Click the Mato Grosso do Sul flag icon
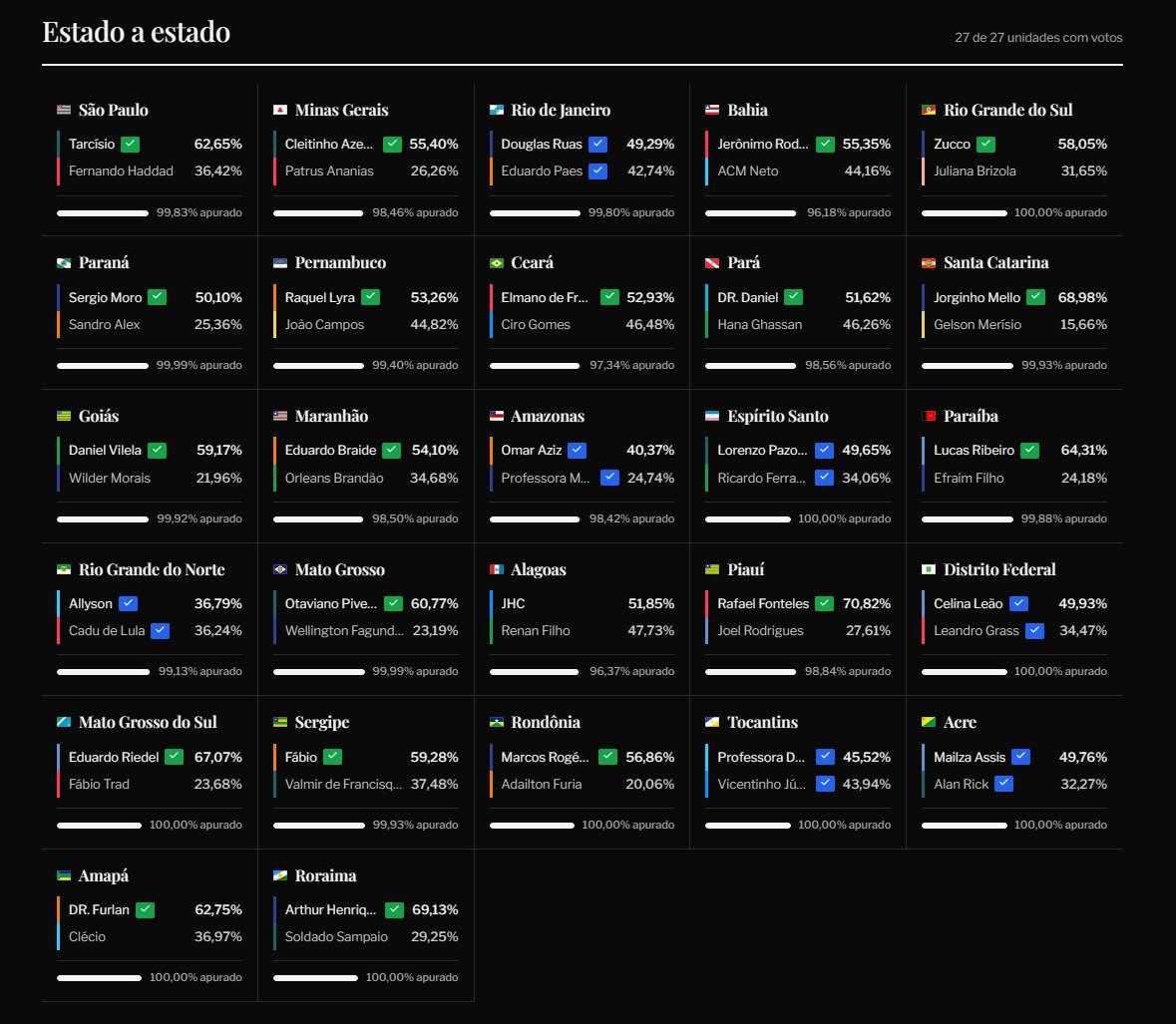Image resolution: width=1176 pixels, height=1024 pixels. click(x=64, y=722)
